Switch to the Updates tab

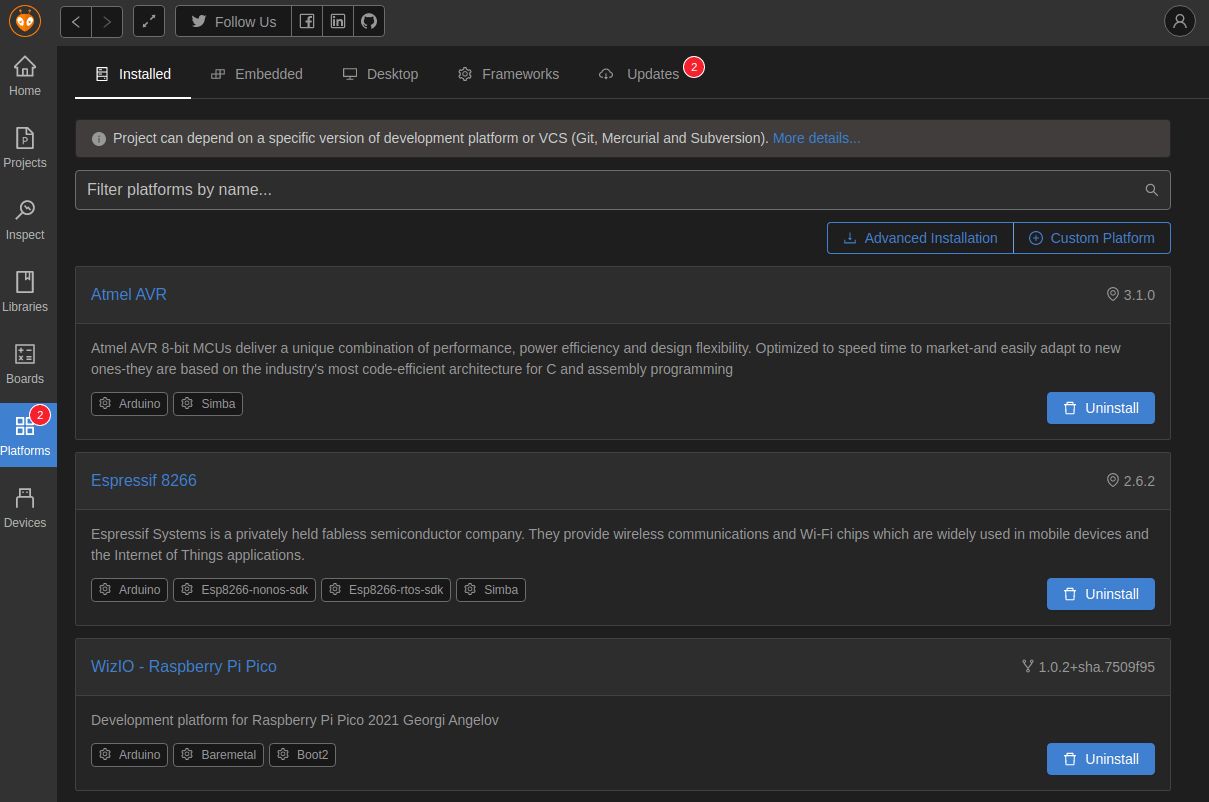(x=640, y=74)
